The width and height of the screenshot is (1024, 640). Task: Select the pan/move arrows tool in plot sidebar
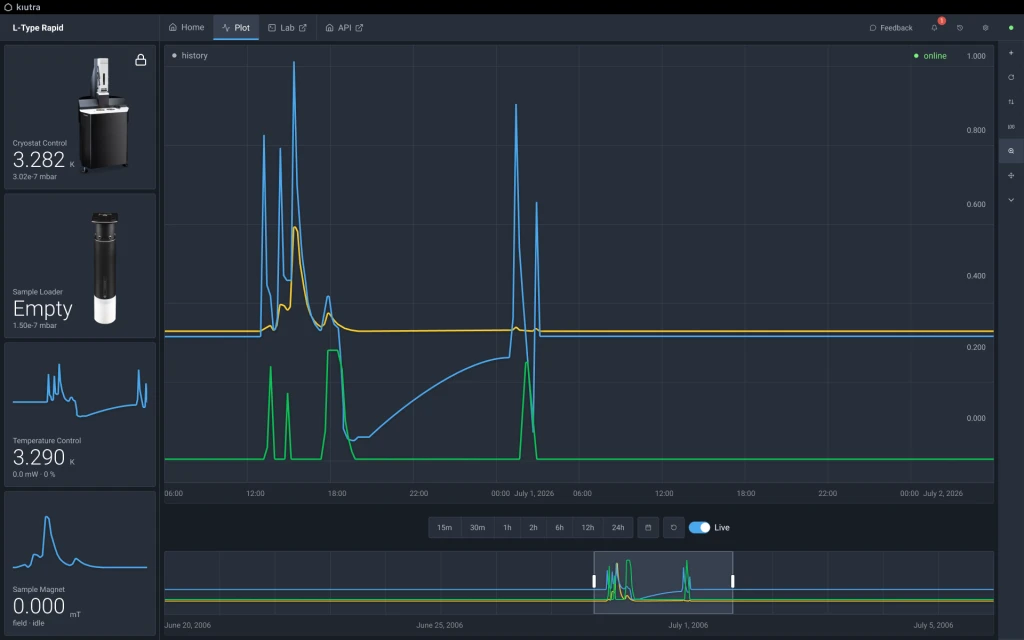coord(1011,175)
